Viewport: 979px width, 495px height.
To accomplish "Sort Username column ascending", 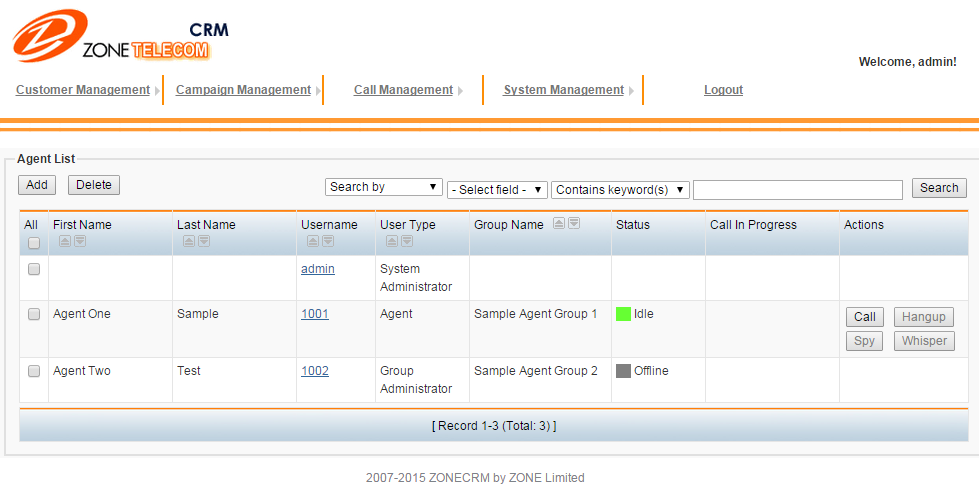I will pos(312,241).
